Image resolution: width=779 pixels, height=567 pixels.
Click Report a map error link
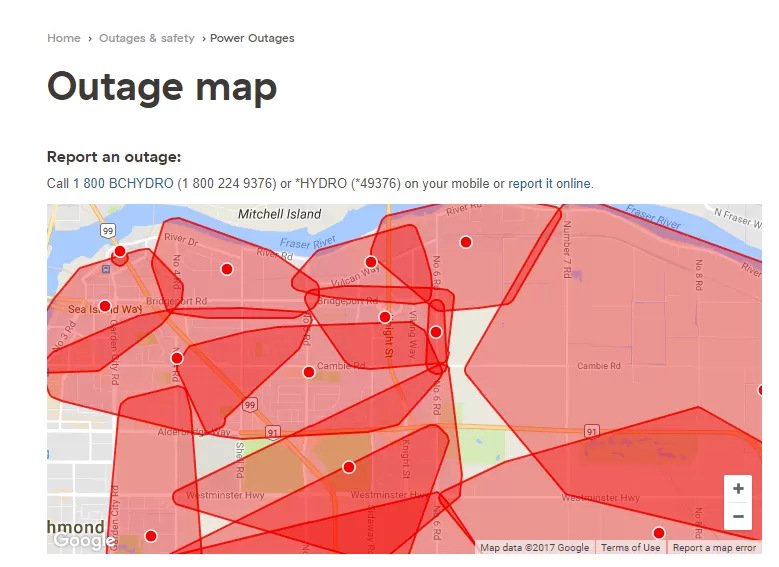(x=714, y=548)
